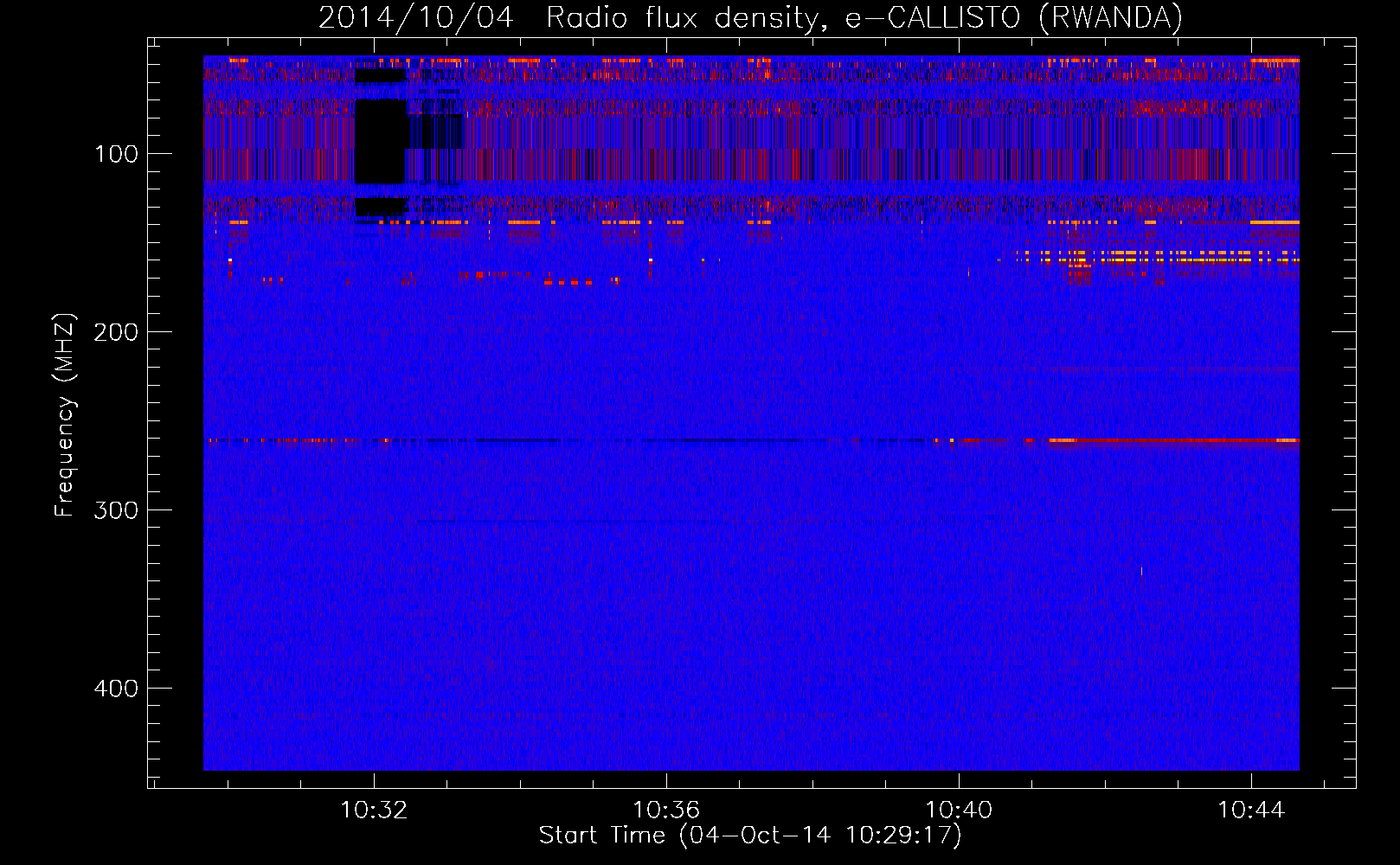1400x865 pixels.
Task: Click the time tick label '10:44'
Action: click(x=1251, y=811)
